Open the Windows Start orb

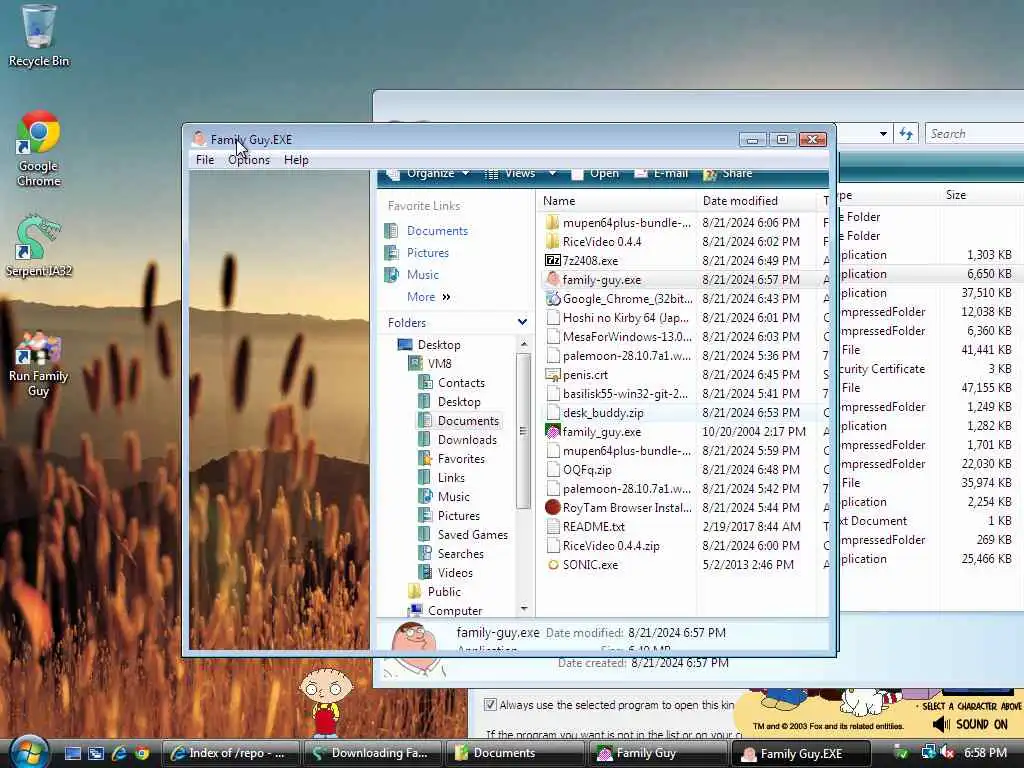pos(28,753)
